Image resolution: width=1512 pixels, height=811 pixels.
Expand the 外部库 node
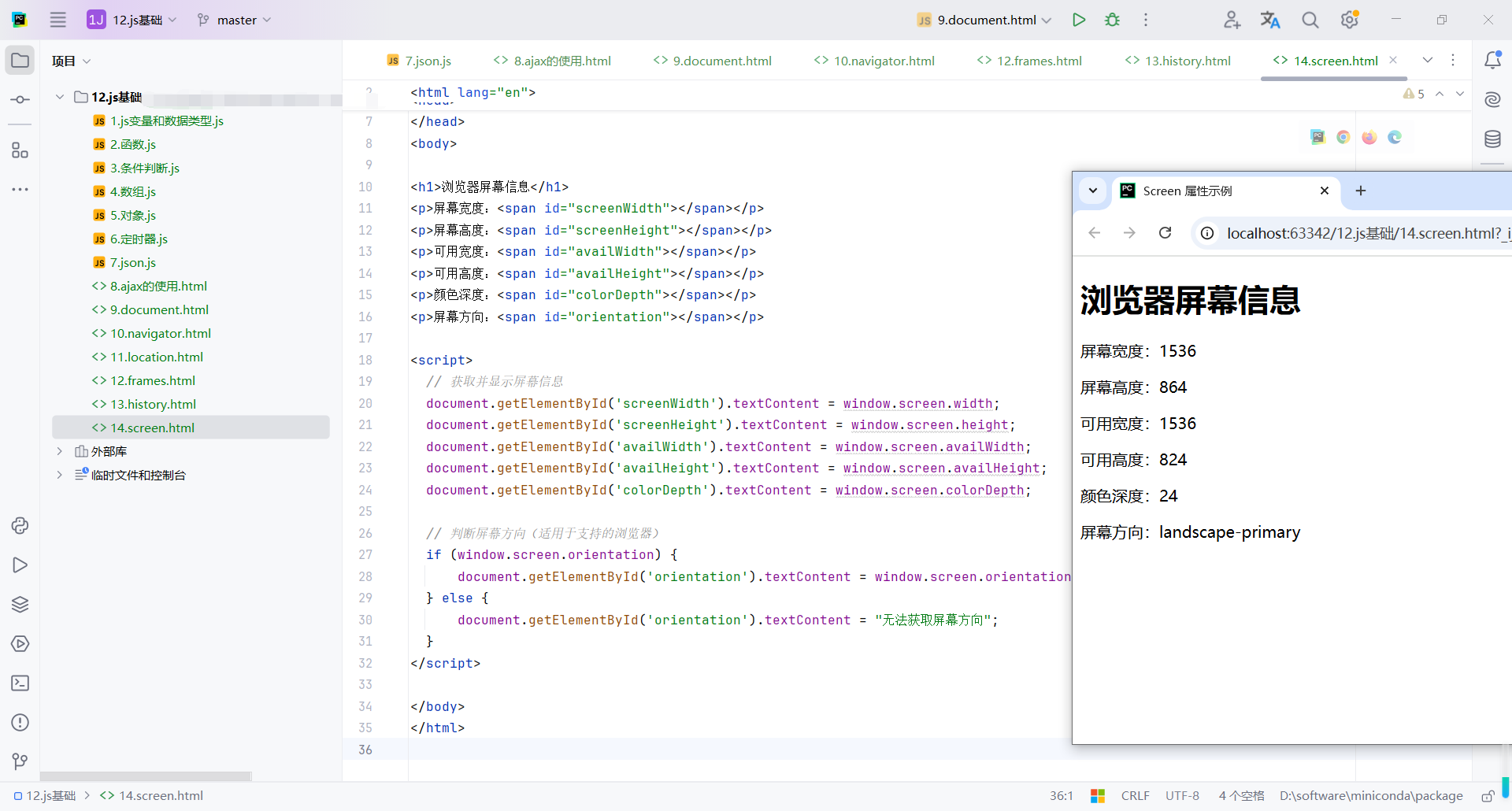(60, 451)
